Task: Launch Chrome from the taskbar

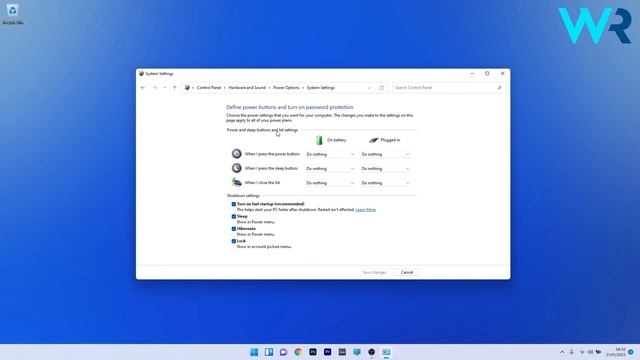Action: [298, 352]
